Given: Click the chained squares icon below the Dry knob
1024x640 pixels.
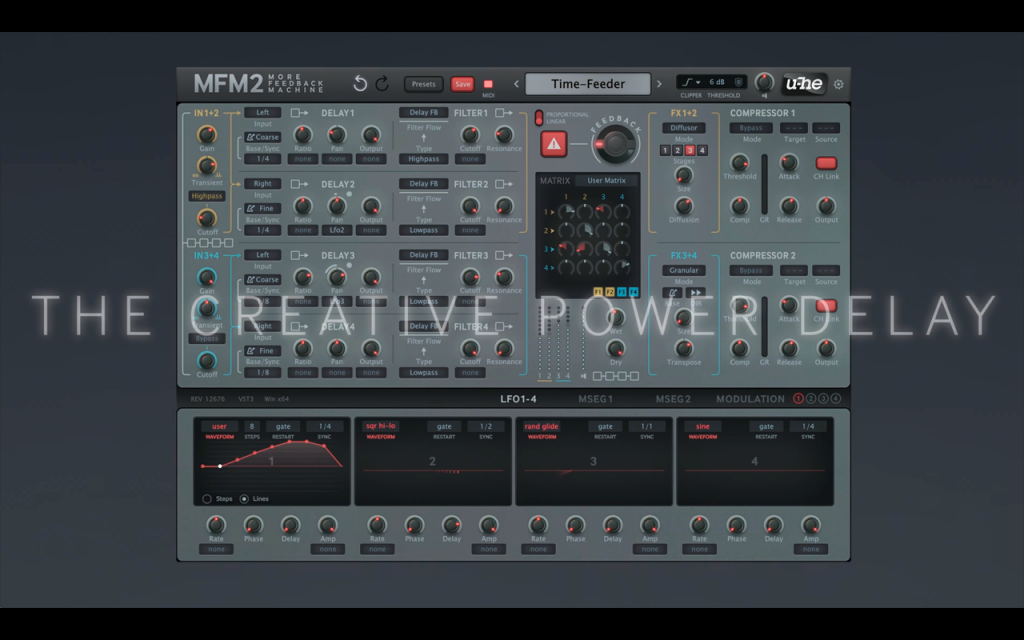Looking at the screenshot, I should tap(615, 376).
